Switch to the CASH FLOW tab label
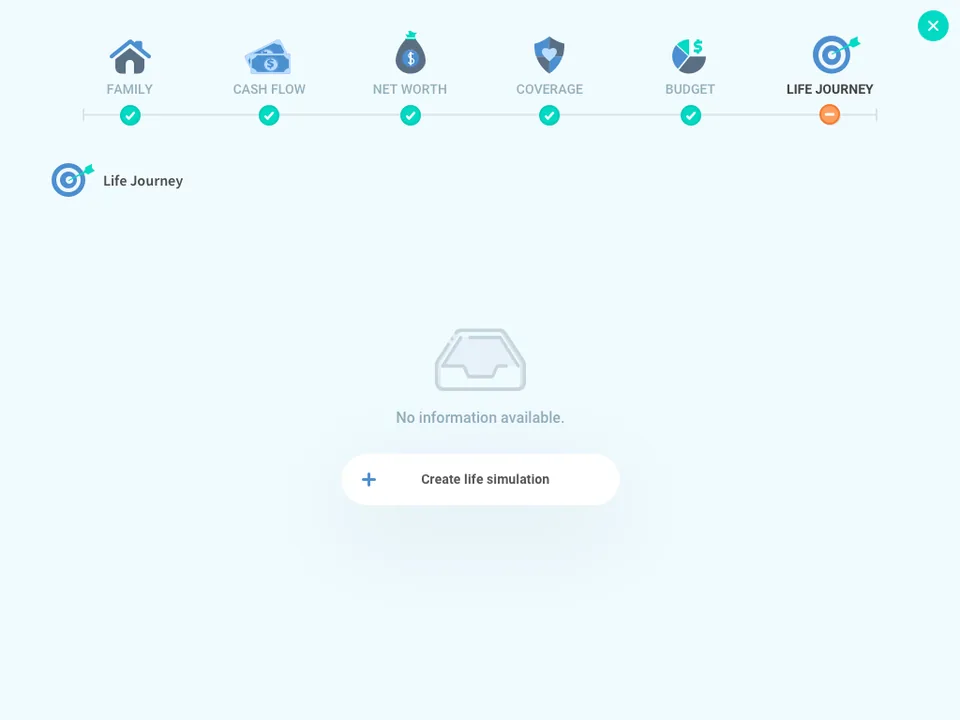This screenshot has height=720, width=960. coord(269,89)
